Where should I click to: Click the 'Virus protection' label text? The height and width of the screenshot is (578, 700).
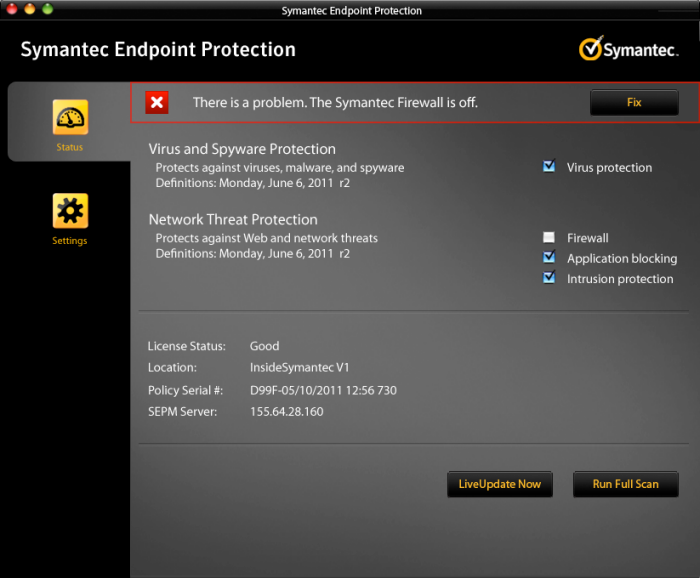tap(609, 168)
